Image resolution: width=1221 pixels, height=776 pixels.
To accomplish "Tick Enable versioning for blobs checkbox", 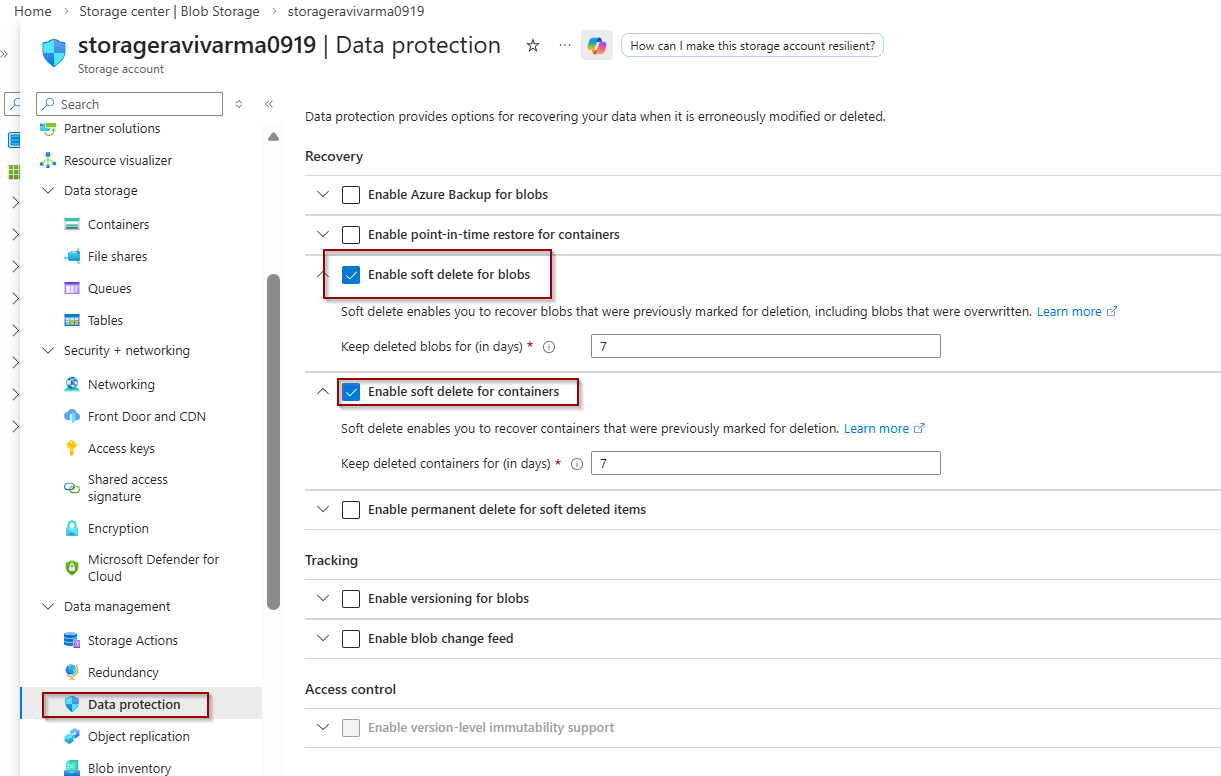I will (351, 599).
